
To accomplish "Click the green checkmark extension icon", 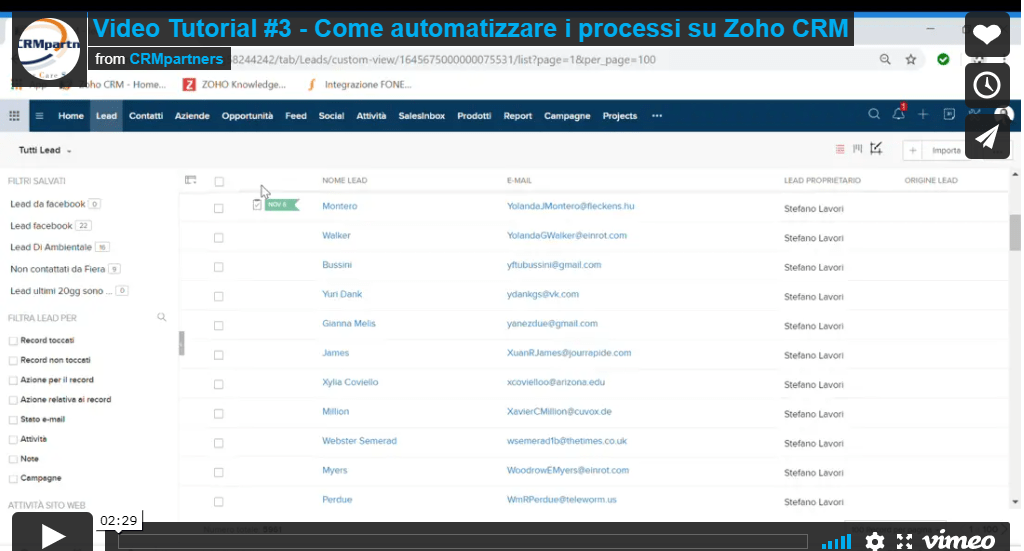I will coord(943,59).
